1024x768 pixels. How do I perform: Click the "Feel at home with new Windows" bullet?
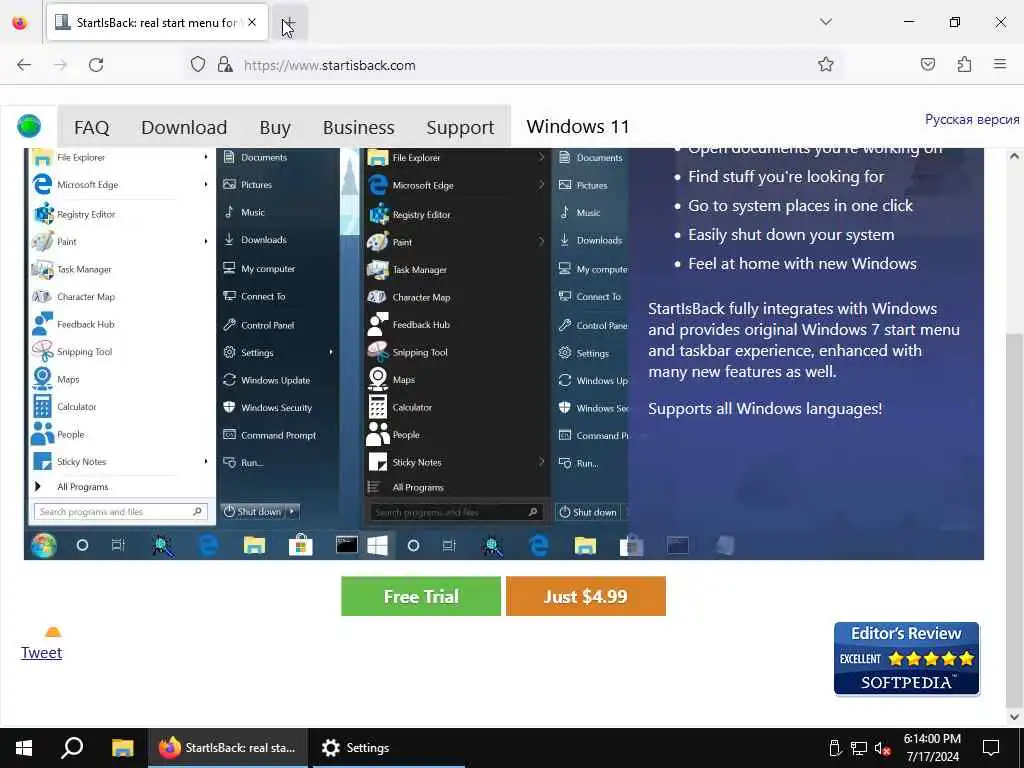pos(802,264)
